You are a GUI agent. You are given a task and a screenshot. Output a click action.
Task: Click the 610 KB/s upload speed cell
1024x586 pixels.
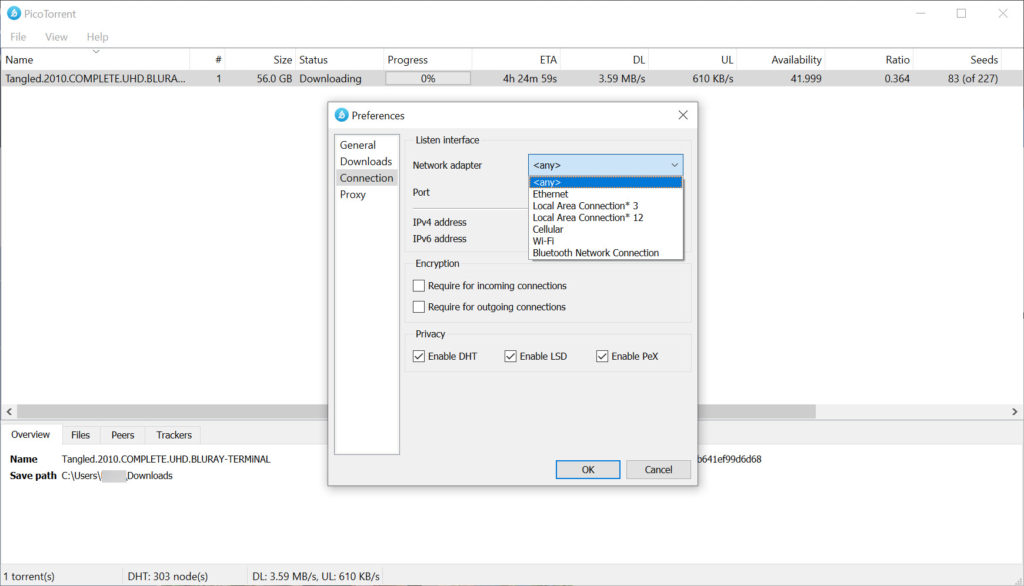[x=713, y=78]
